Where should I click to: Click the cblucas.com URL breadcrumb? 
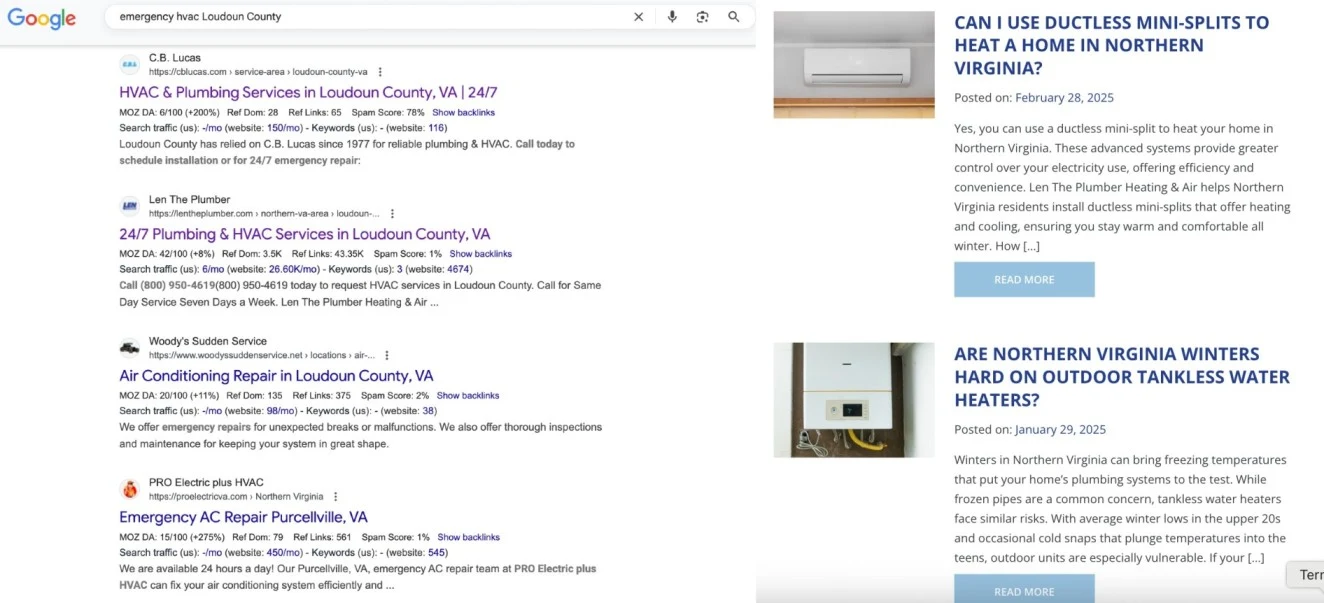point(258,72)
